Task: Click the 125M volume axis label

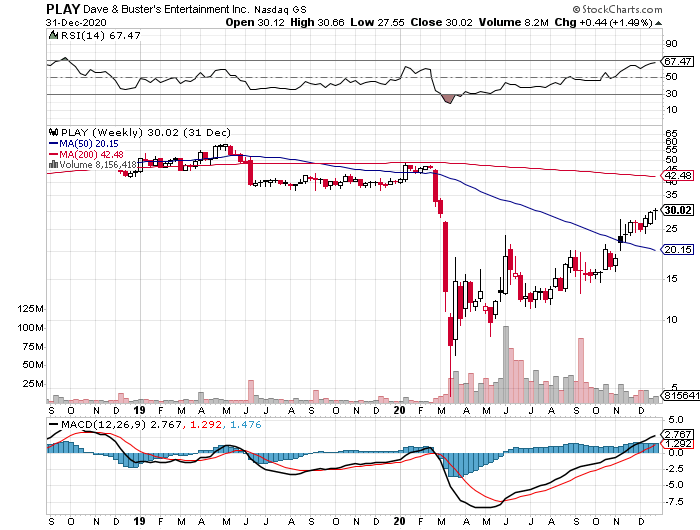Action: (30, 309)
